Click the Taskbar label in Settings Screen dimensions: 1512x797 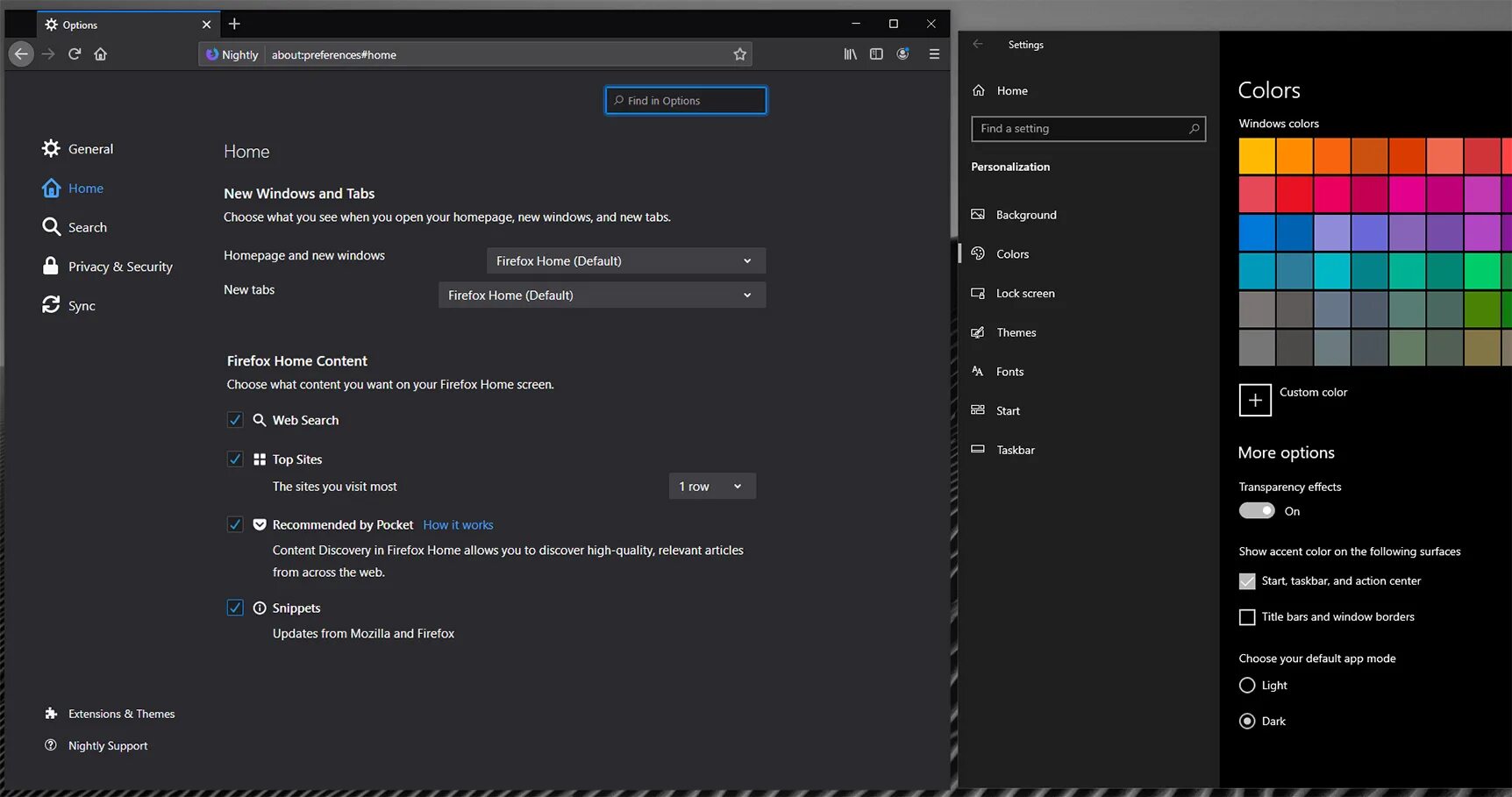click(x=1016, y=450)
